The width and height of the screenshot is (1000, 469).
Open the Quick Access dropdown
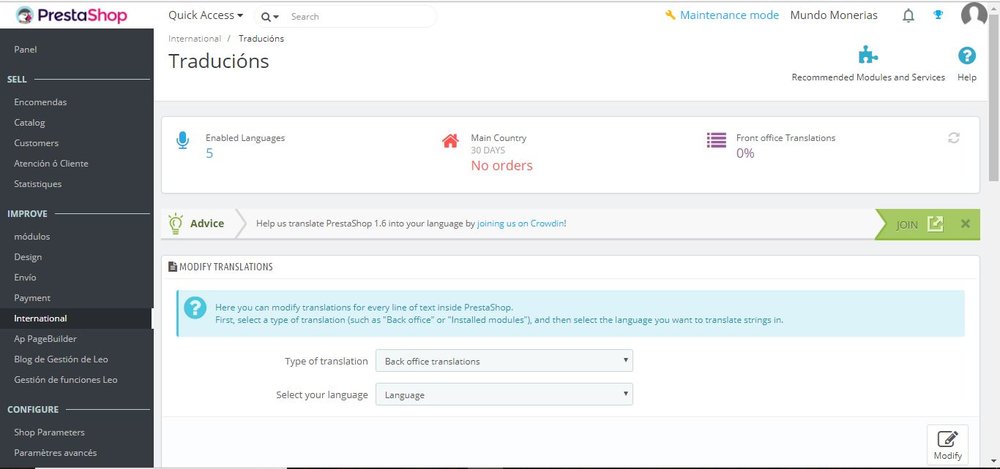pyautogui.click(x=205, y=15)
